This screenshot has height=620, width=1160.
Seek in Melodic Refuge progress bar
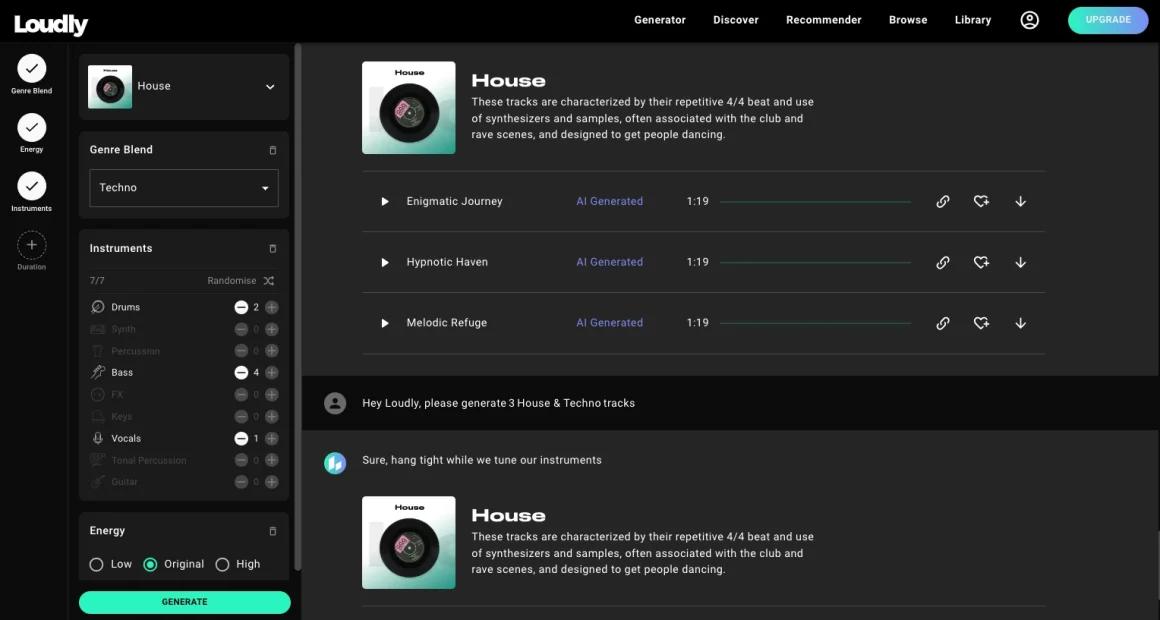tap(815, 323)
